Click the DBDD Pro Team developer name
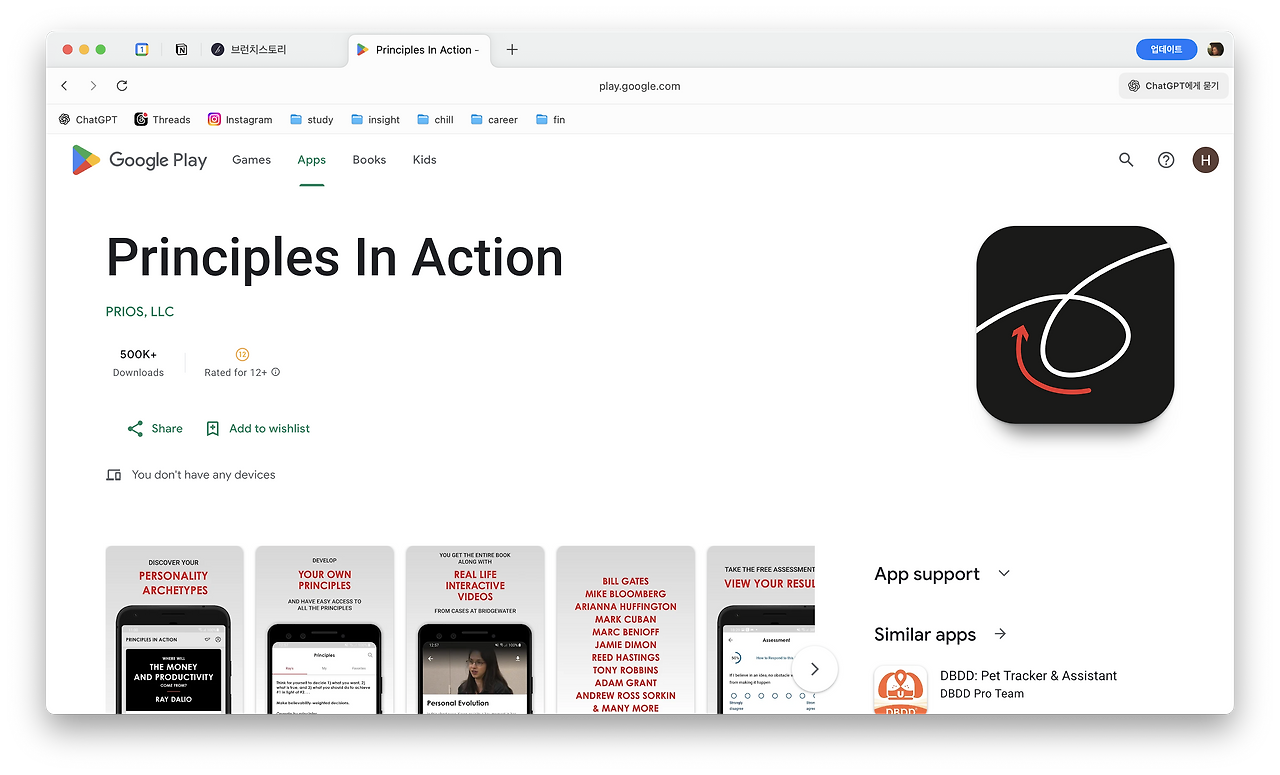The image size is (1280, 775). [982, 694]
